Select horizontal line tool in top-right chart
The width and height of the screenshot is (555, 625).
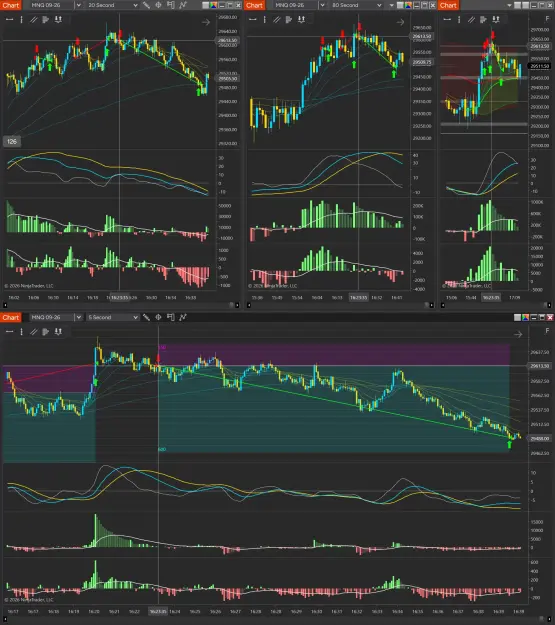[447, 19]
